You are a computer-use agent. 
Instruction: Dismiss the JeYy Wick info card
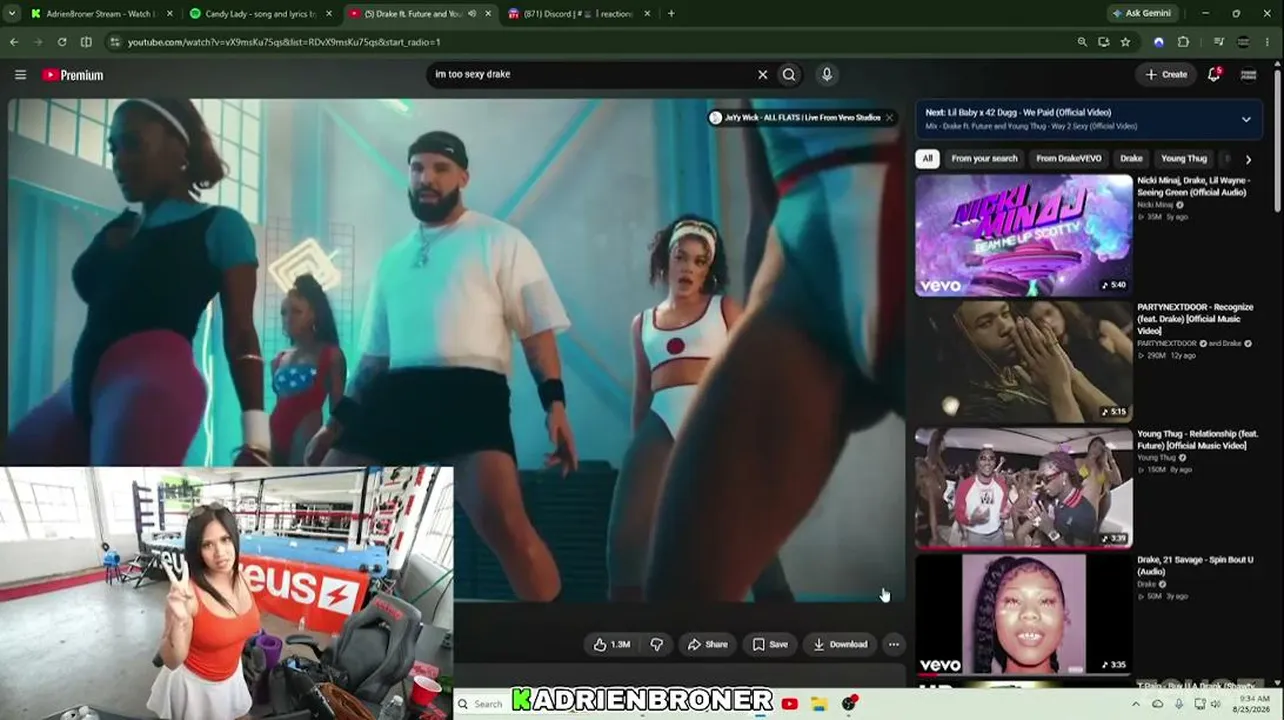click(889, 118)
